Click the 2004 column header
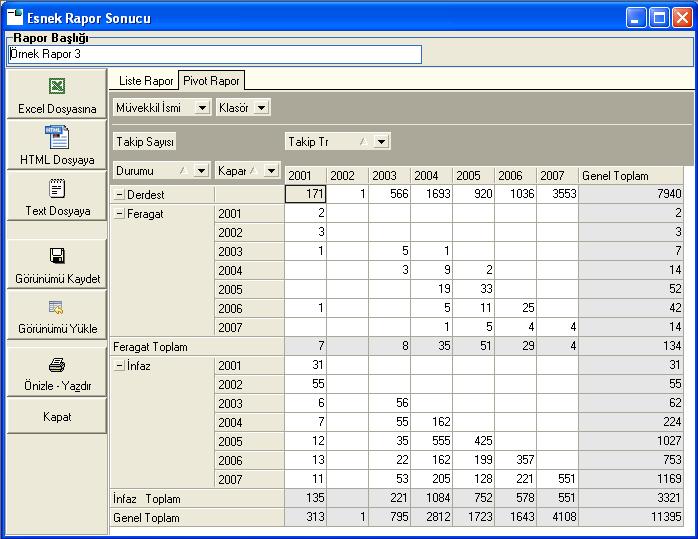The image size is (698, 539). [431, 175]
